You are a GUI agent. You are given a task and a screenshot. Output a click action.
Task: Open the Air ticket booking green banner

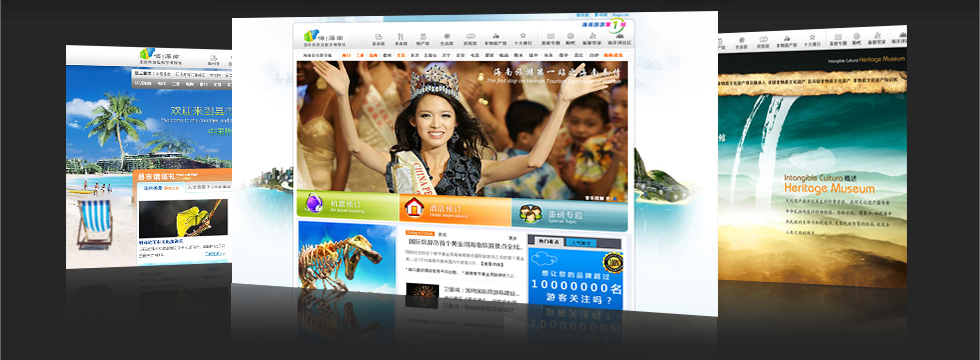[x=348, y=205]
